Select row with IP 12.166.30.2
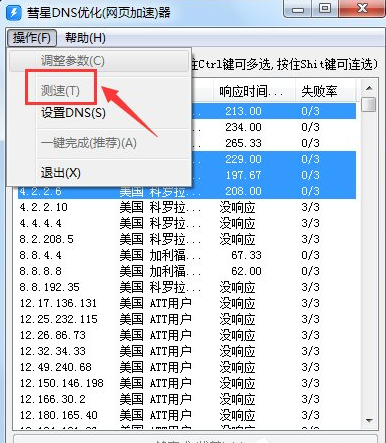The height and width of the screenshot is (443, 386). (187, 399)
